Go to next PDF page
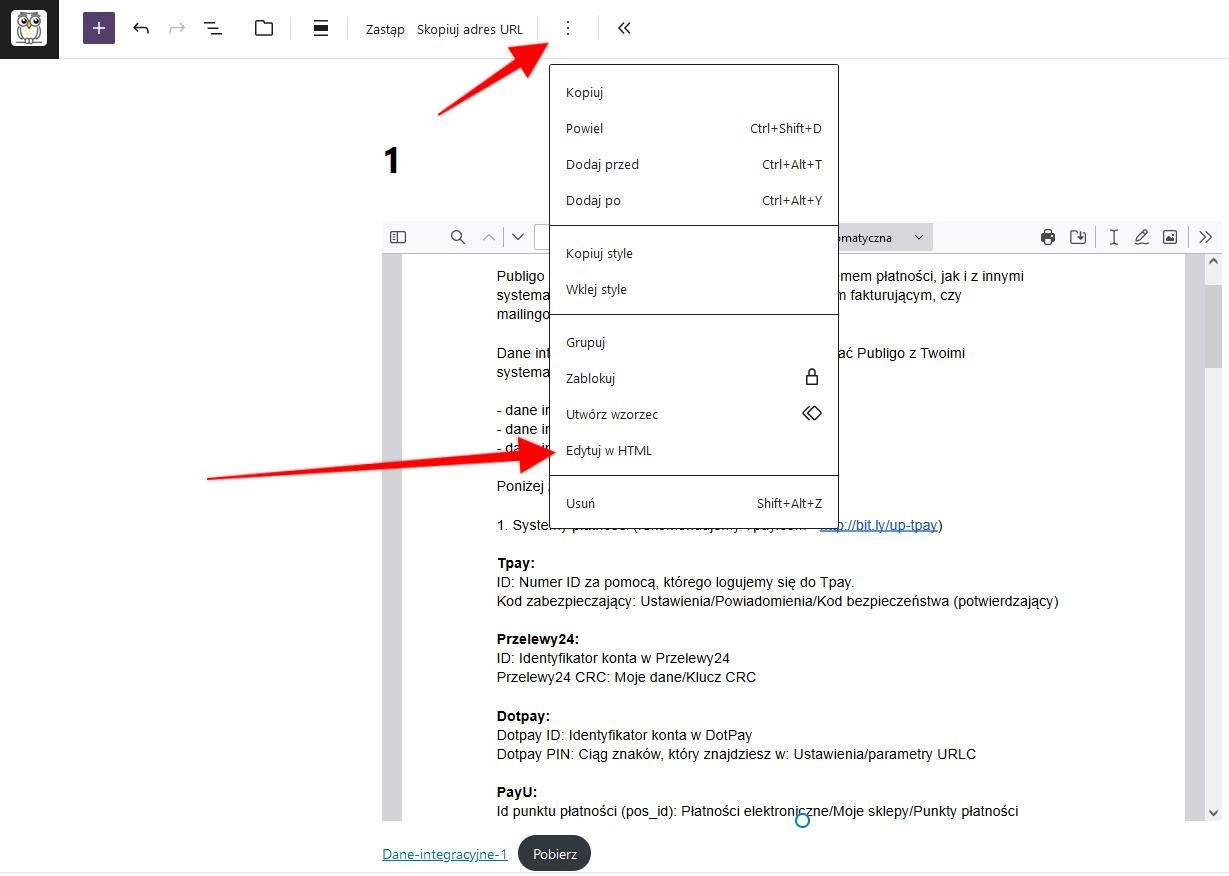The image size is (1229, 876). [x=518, y=237]
